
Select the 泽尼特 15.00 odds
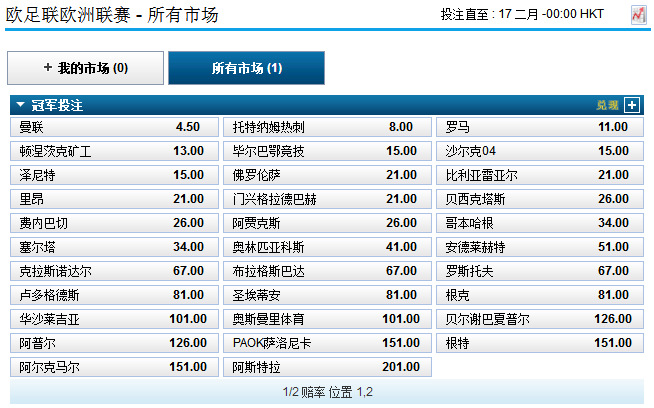(114, 175)
